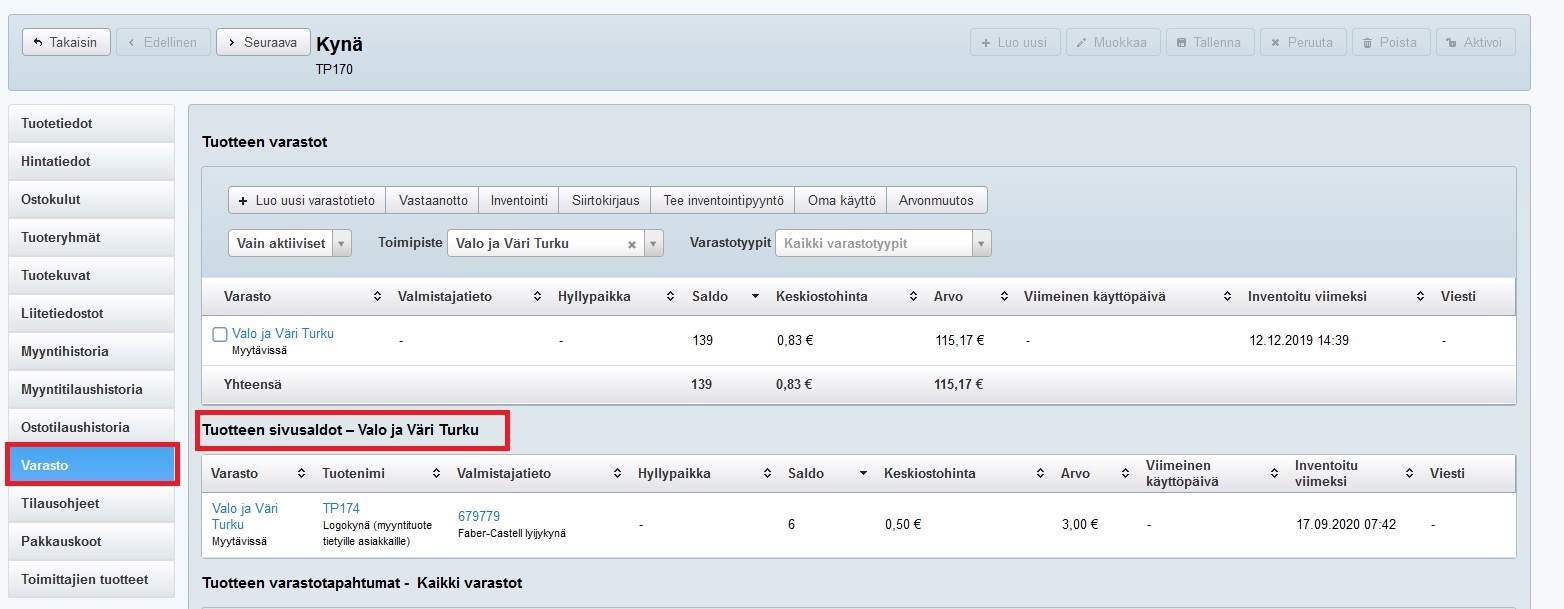This screenshot has height=609, width=1564.
Task: Check the Valo ja Väri Turku row checkbox
Action: (220, 335)
